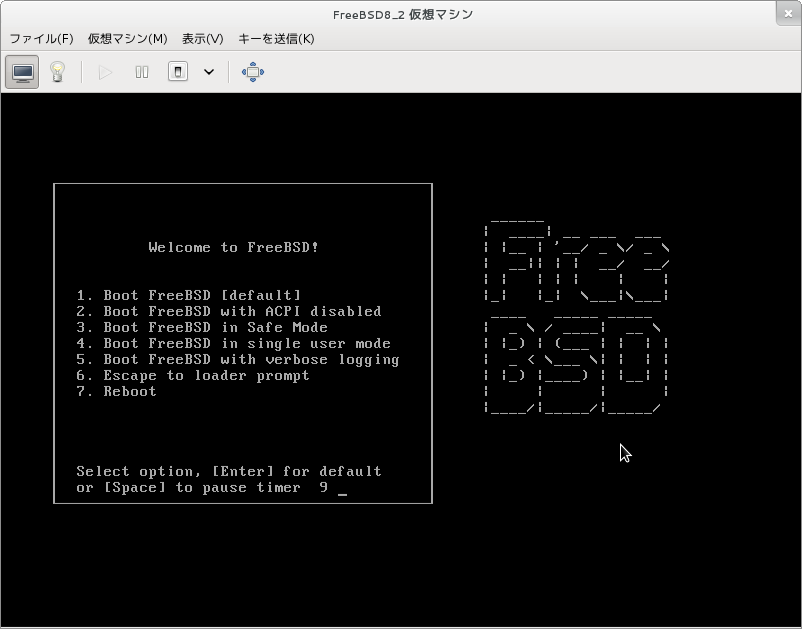Viewport: 802px width, 629px height.
Task: Open the ファイル(F) menu
Action: [41, 39]
